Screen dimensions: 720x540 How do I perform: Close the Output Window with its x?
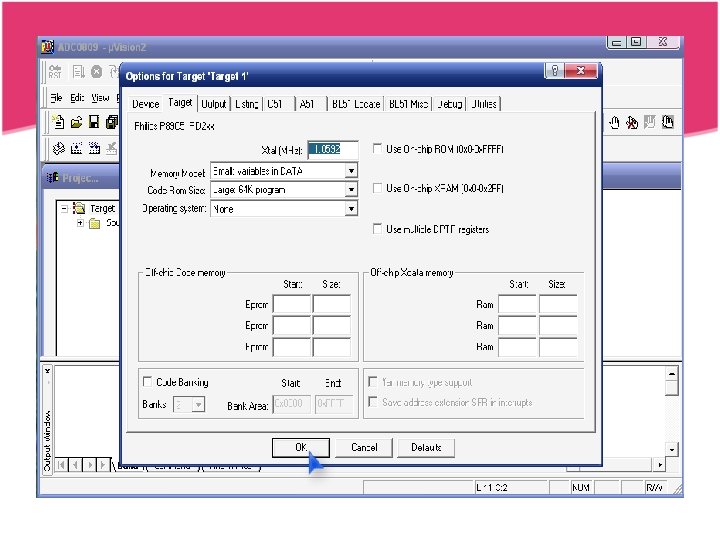point(48,371)
